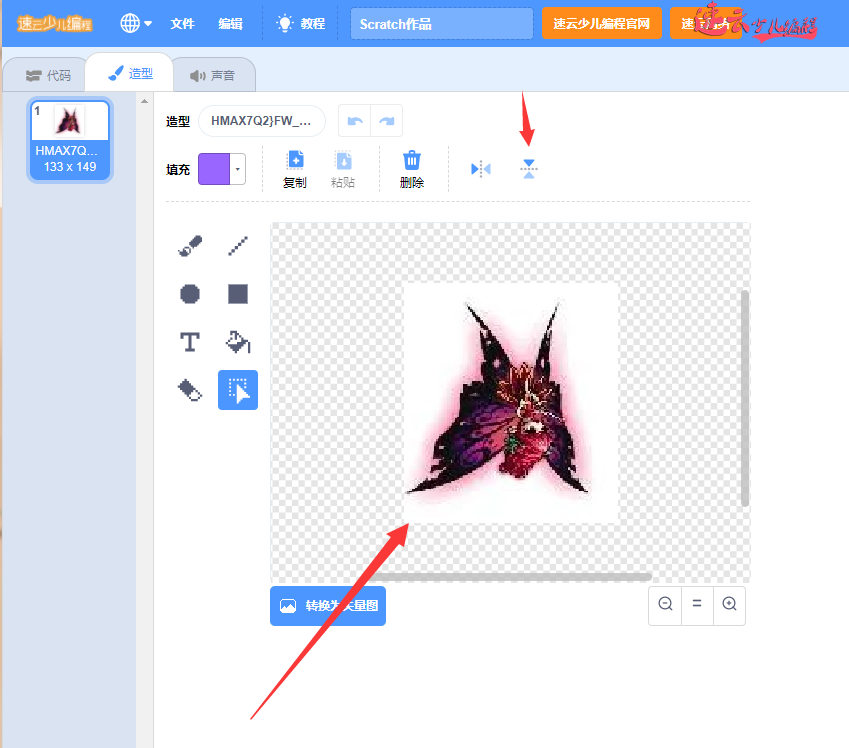The width and height of the screenshot is (849, 748).
Task: Select the Circle tool
Action: coord(190,294)
